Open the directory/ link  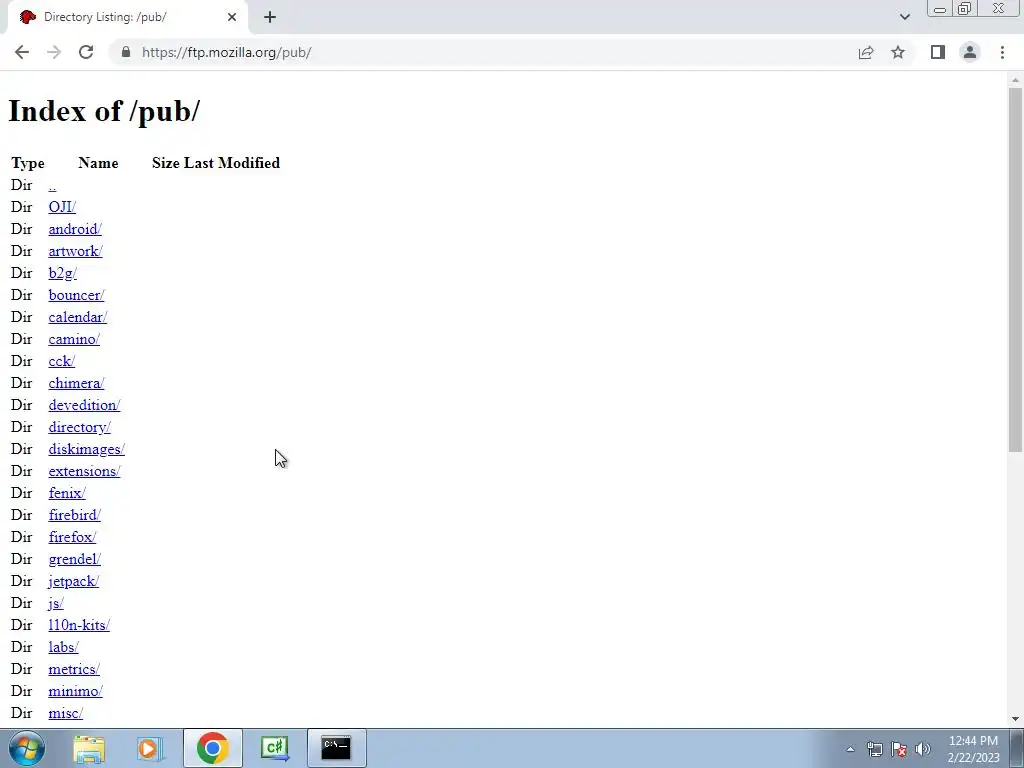coord(80,427)
